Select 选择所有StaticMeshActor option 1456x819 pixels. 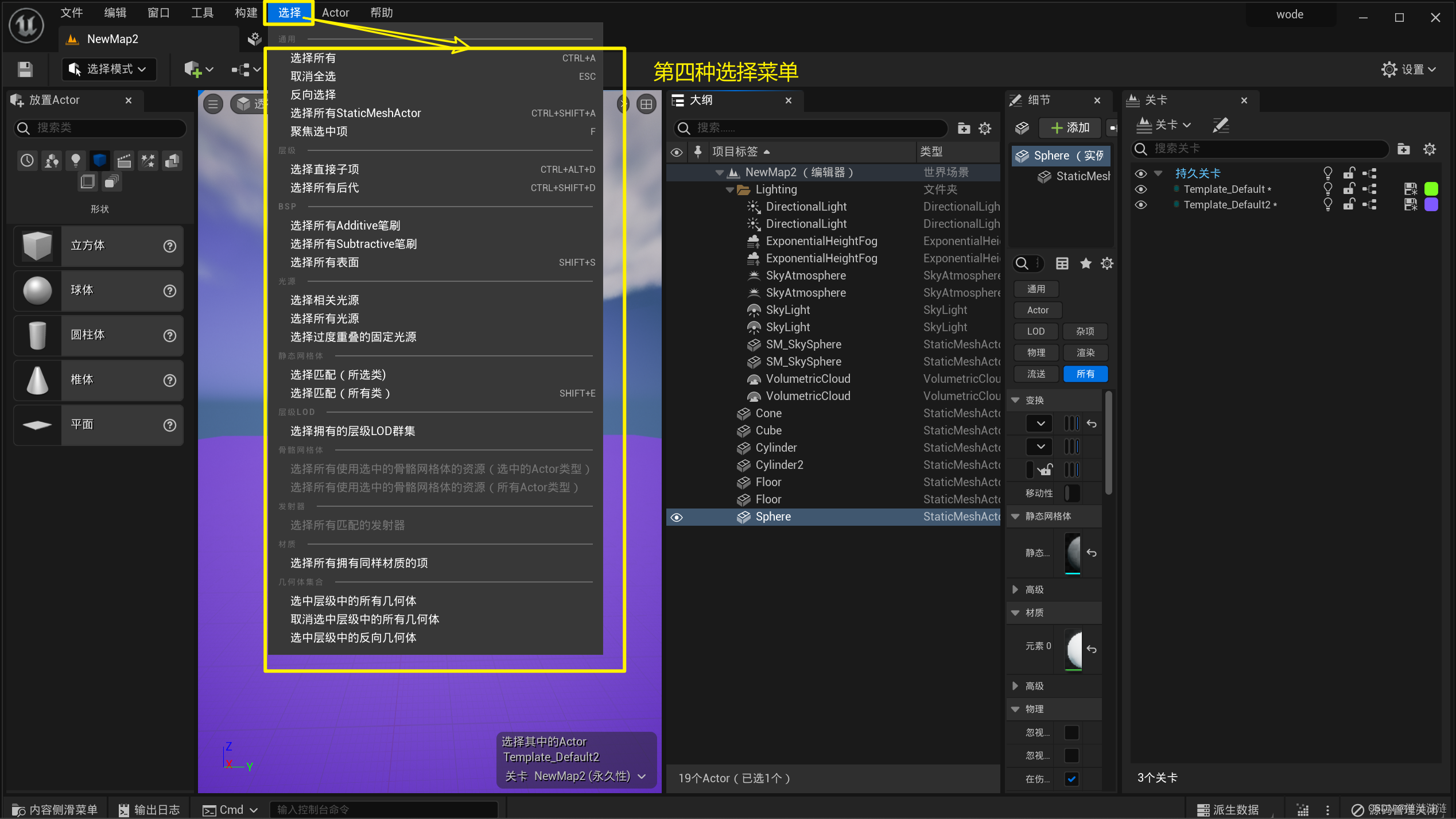[x=356, y=112]
